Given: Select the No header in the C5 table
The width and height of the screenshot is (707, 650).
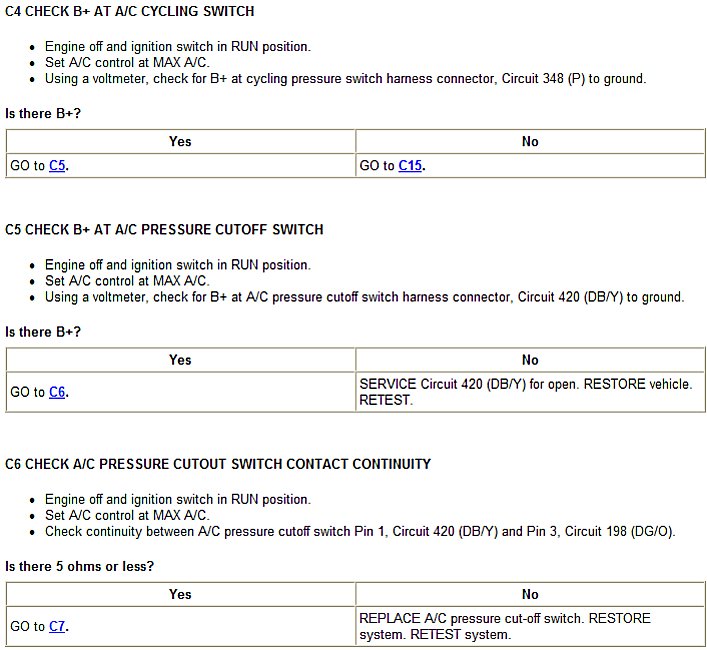Looking at the screenshot, I should [x=530, y=360].
